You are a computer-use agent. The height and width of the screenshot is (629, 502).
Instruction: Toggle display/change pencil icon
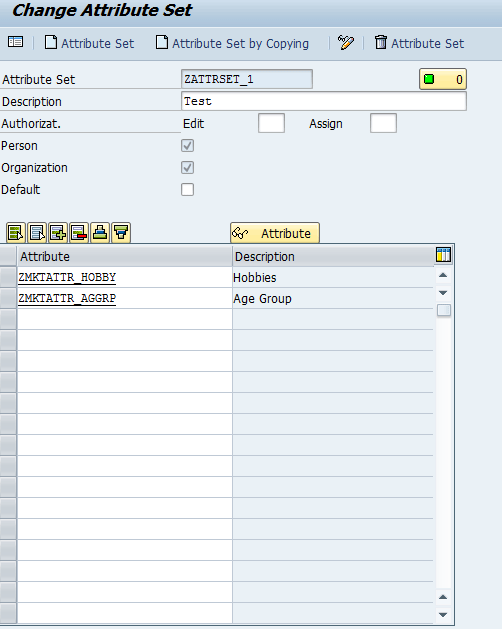pyautogui.click(x=346, y=42)
